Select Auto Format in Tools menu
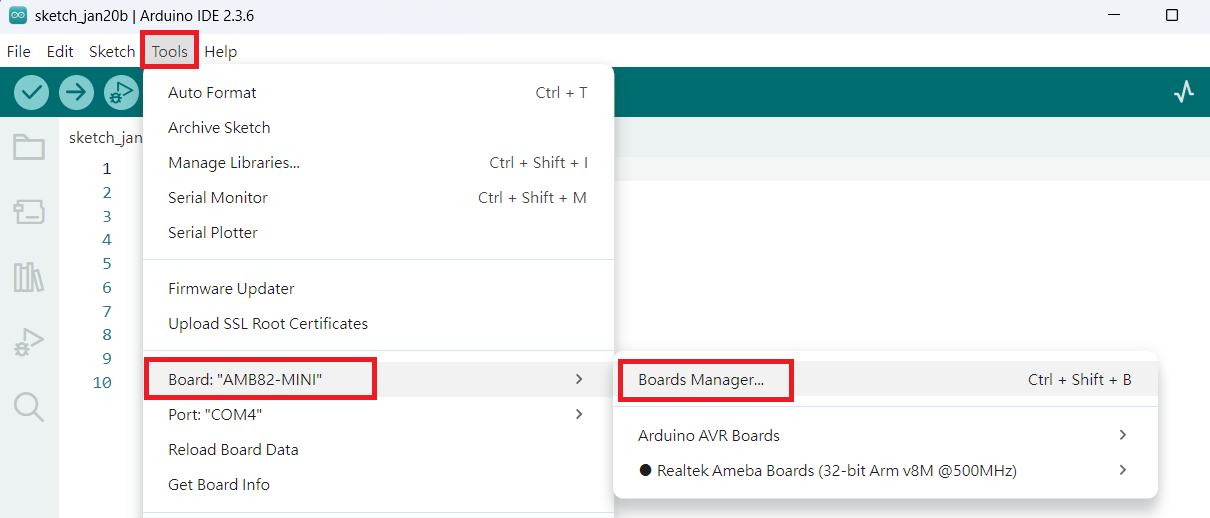Viewport: 1210px width, 518px height. [212, 93]
